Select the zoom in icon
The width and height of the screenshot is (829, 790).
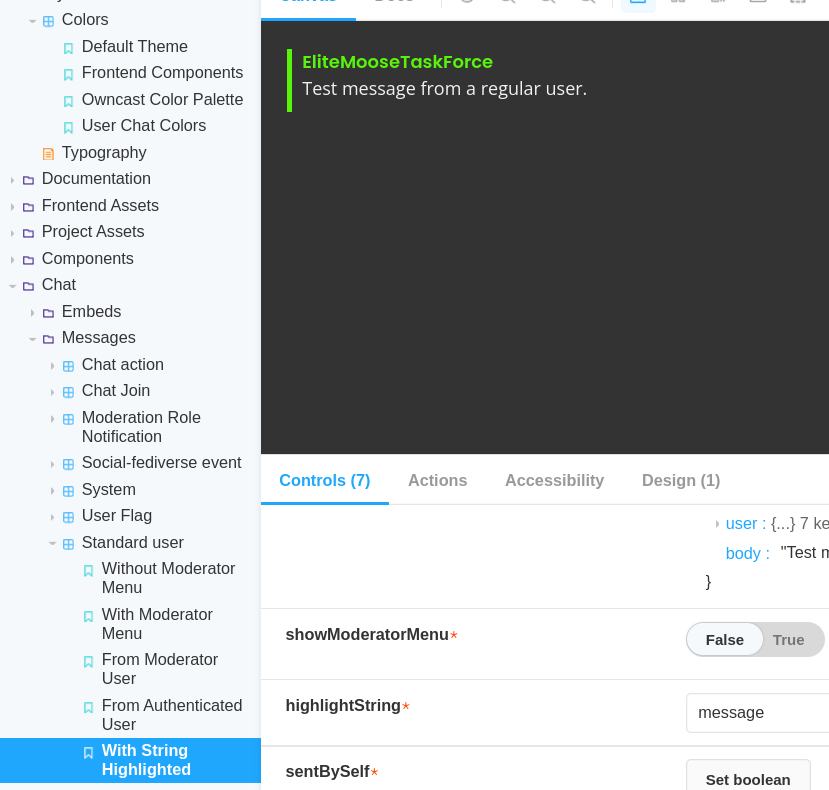pos(507,3)
